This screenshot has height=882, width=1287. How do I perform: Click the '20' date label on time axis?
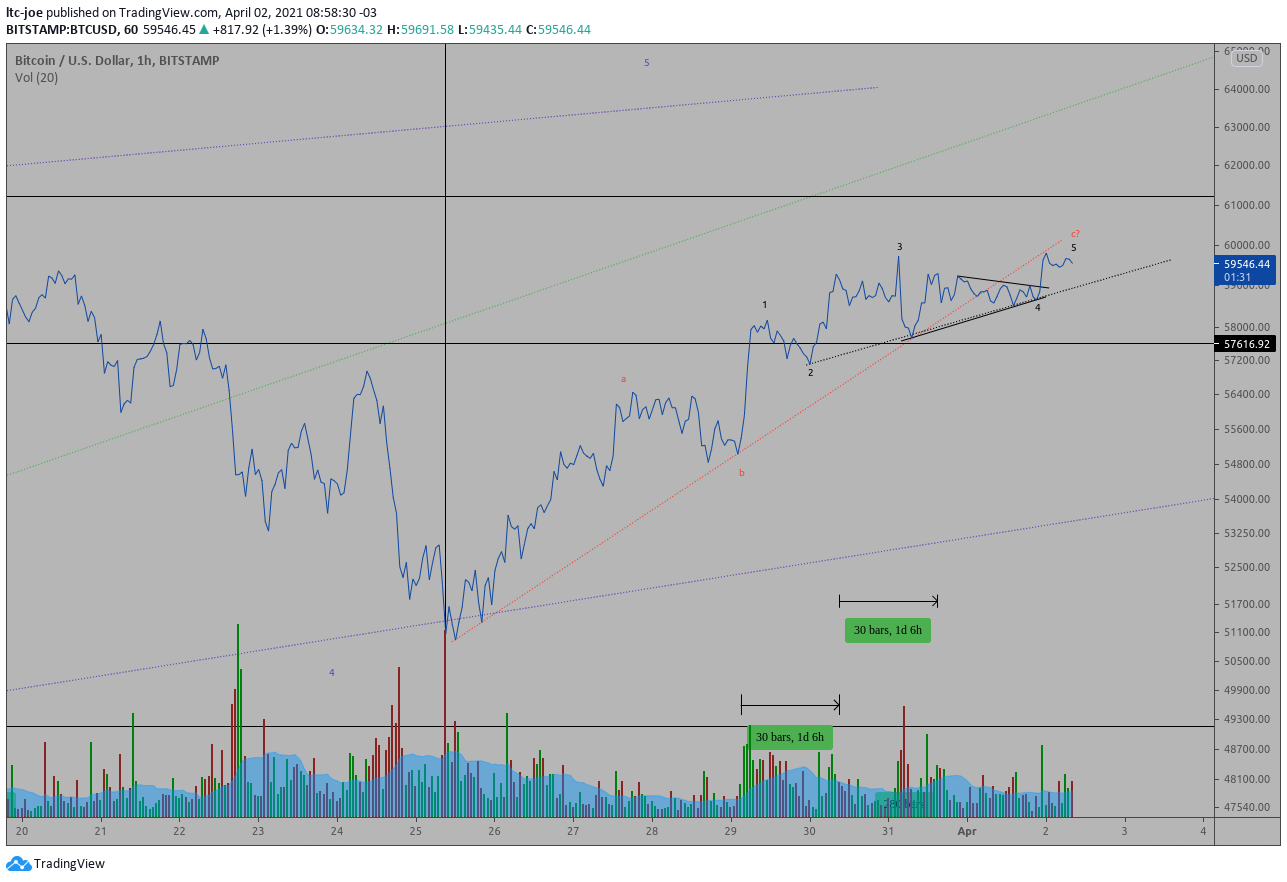click(22, 831)
